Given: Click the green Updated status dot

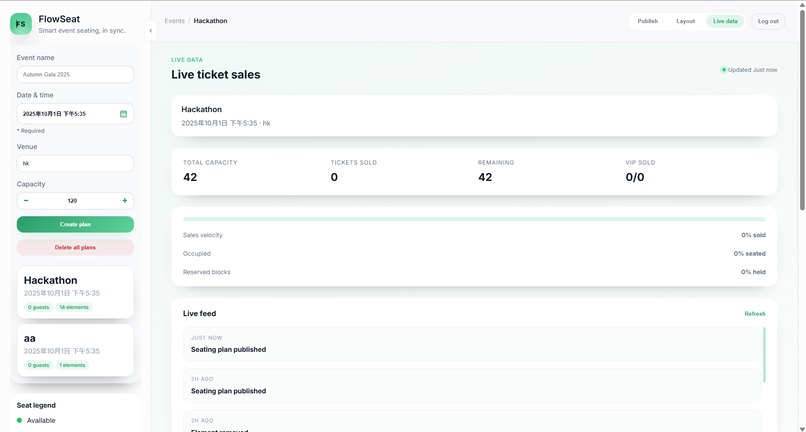Looking at the screenshot, I should tap(724, 70).
